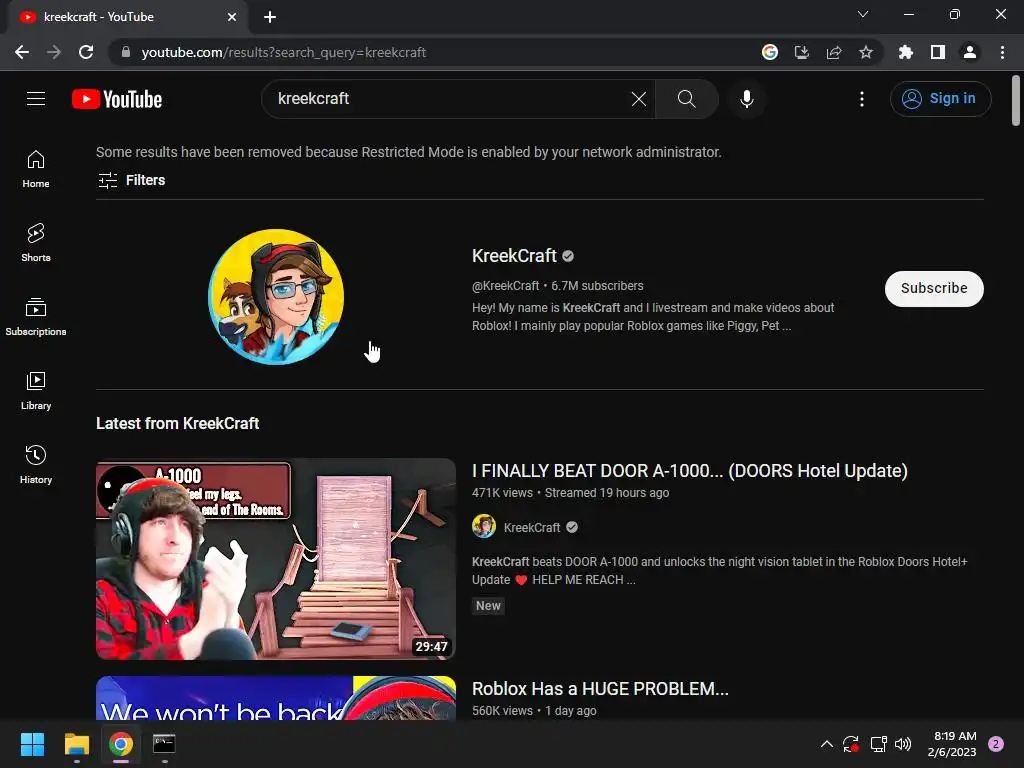Share this page icon

tap(834, 52)
